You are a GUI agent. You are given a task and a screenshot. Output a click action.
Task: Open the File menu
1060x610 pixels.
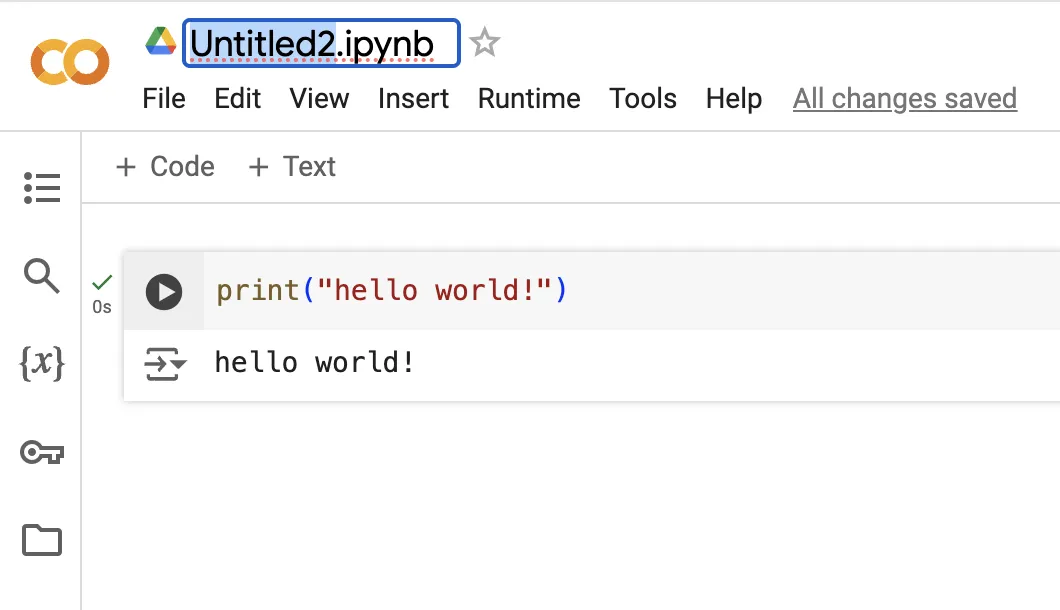164,99
